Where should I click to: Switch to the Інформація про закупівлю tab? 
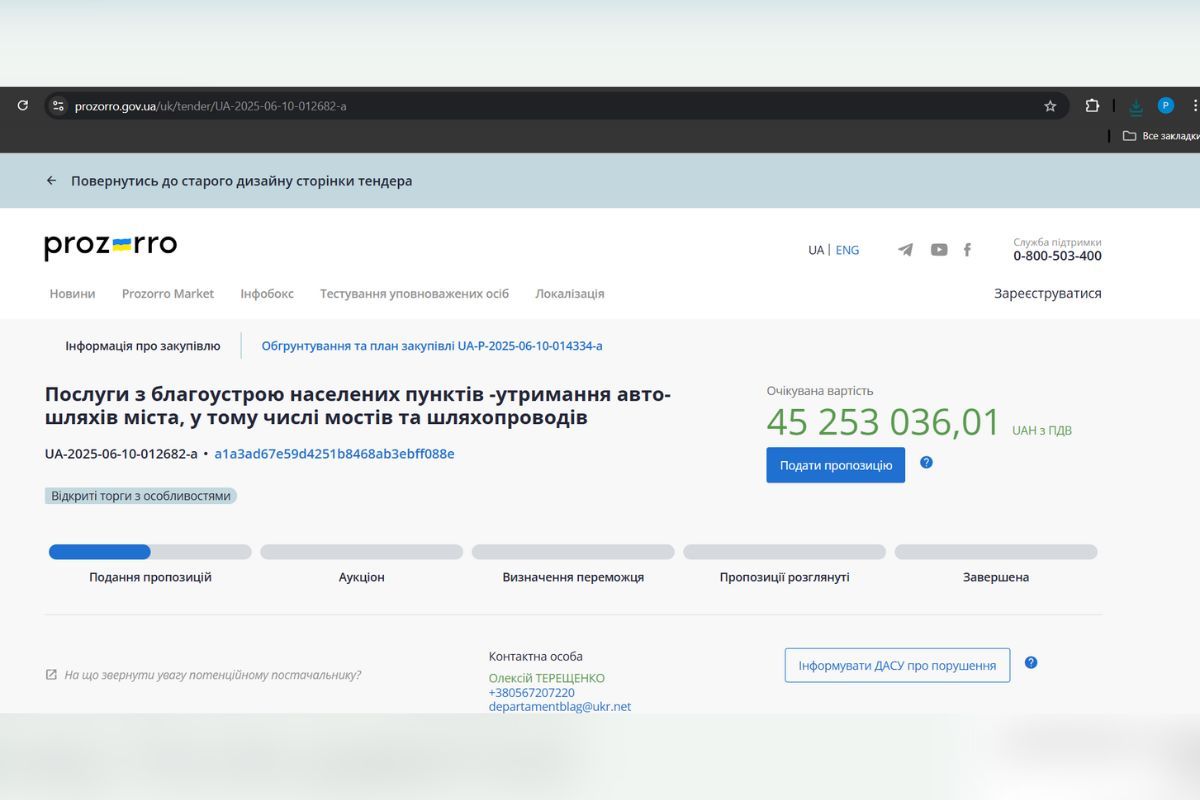tap(141, 345)
